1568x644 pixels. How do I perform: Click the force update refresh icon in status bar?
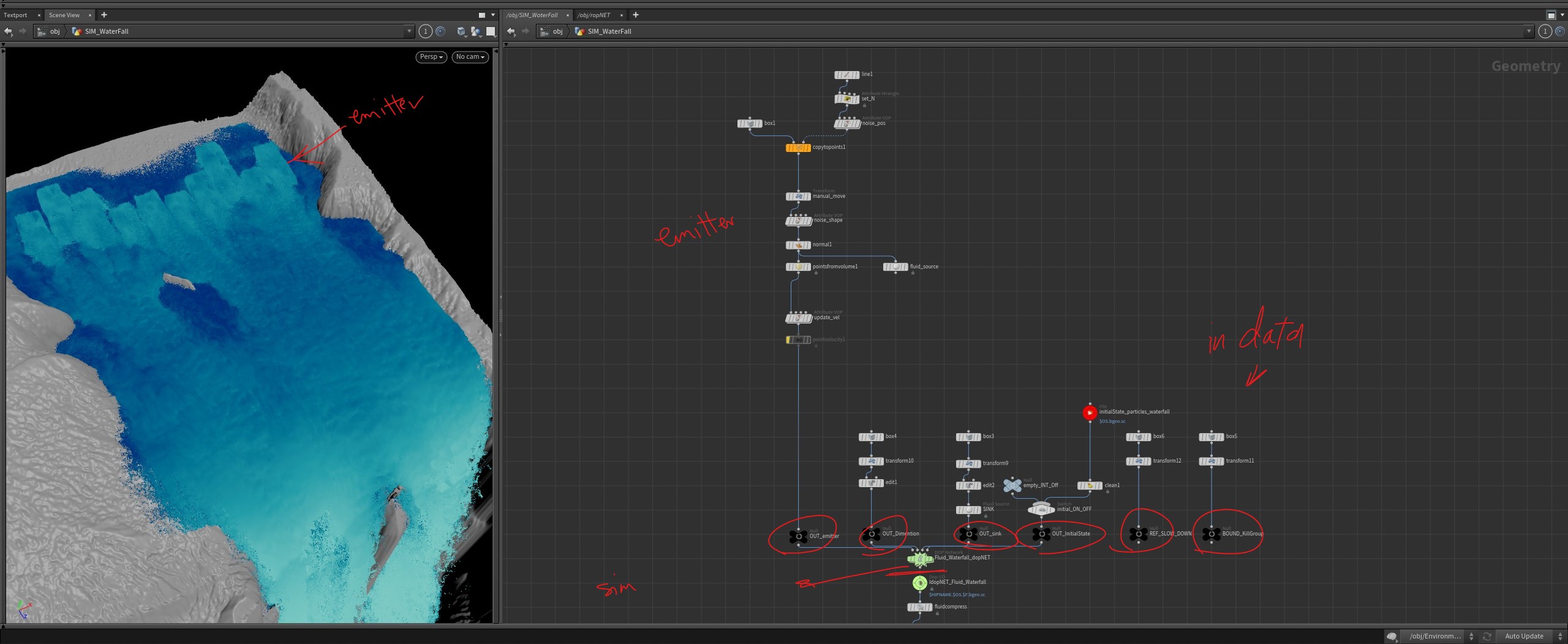1486,637
